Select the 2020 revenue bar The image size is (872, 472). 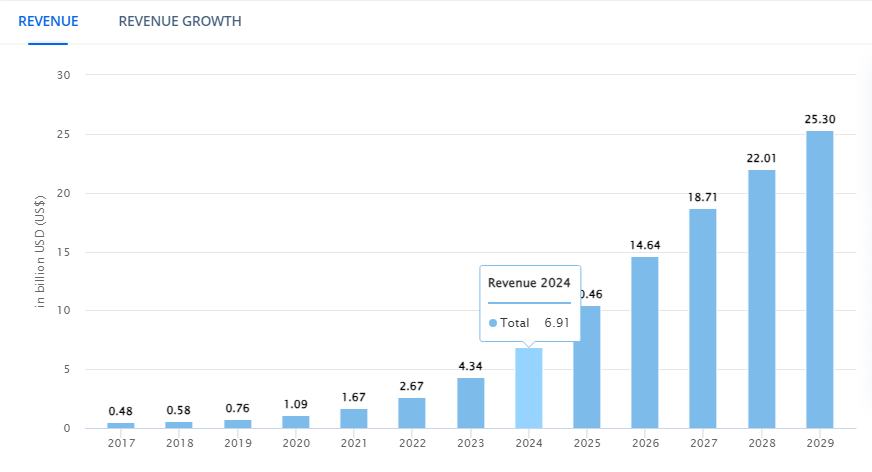(296, 422)
